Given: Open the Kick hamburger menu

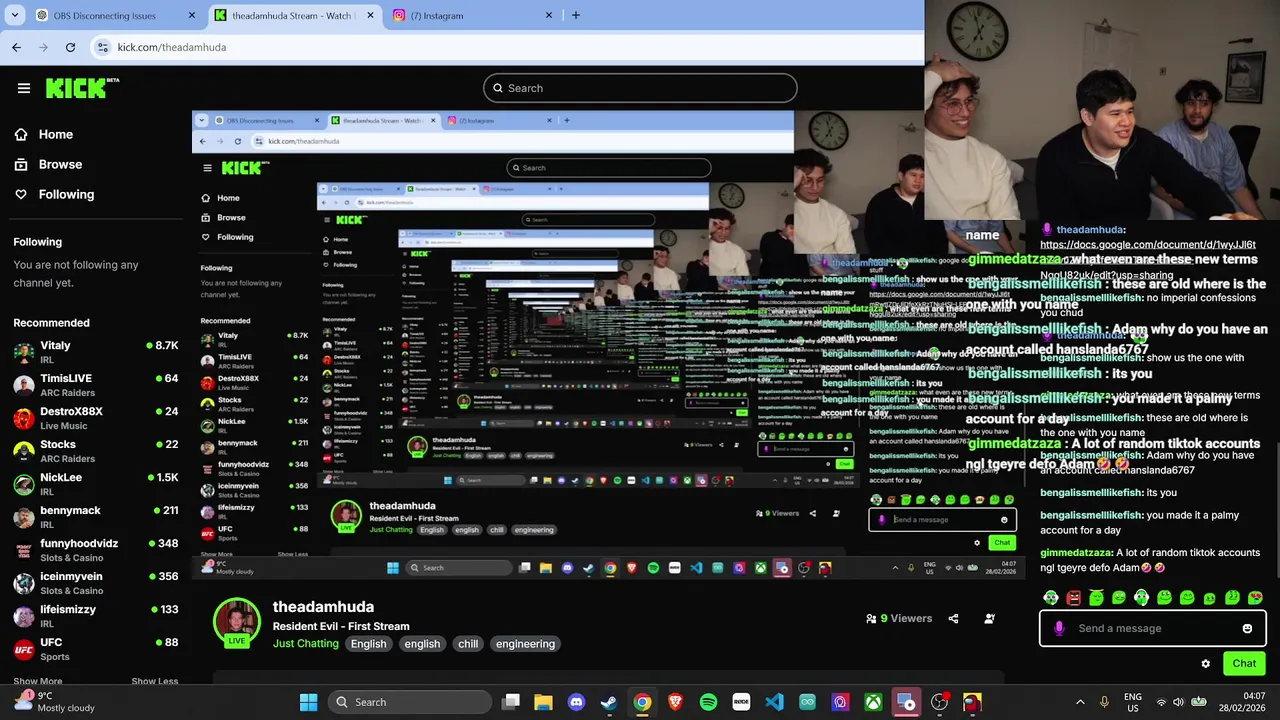Looking at the screenshot, I should [24, 88].
